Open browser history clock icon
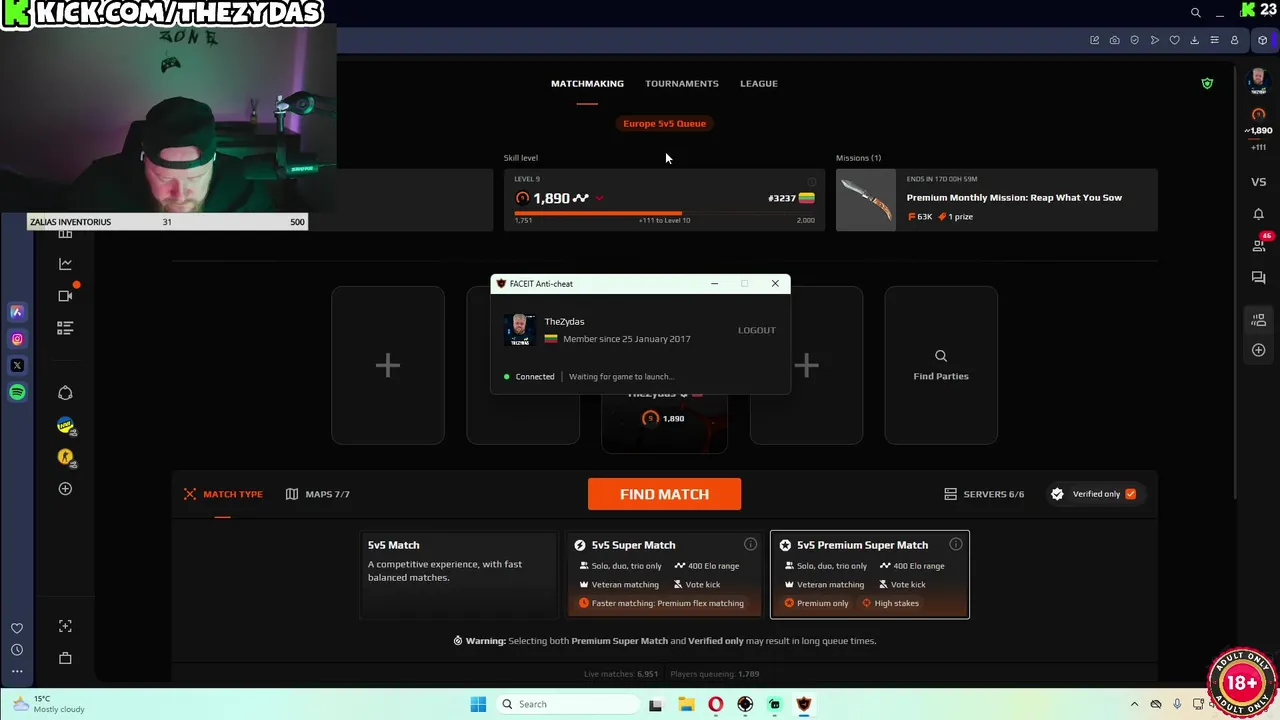Viewport: 1280px width, 720px height. [x=17, y=650]
